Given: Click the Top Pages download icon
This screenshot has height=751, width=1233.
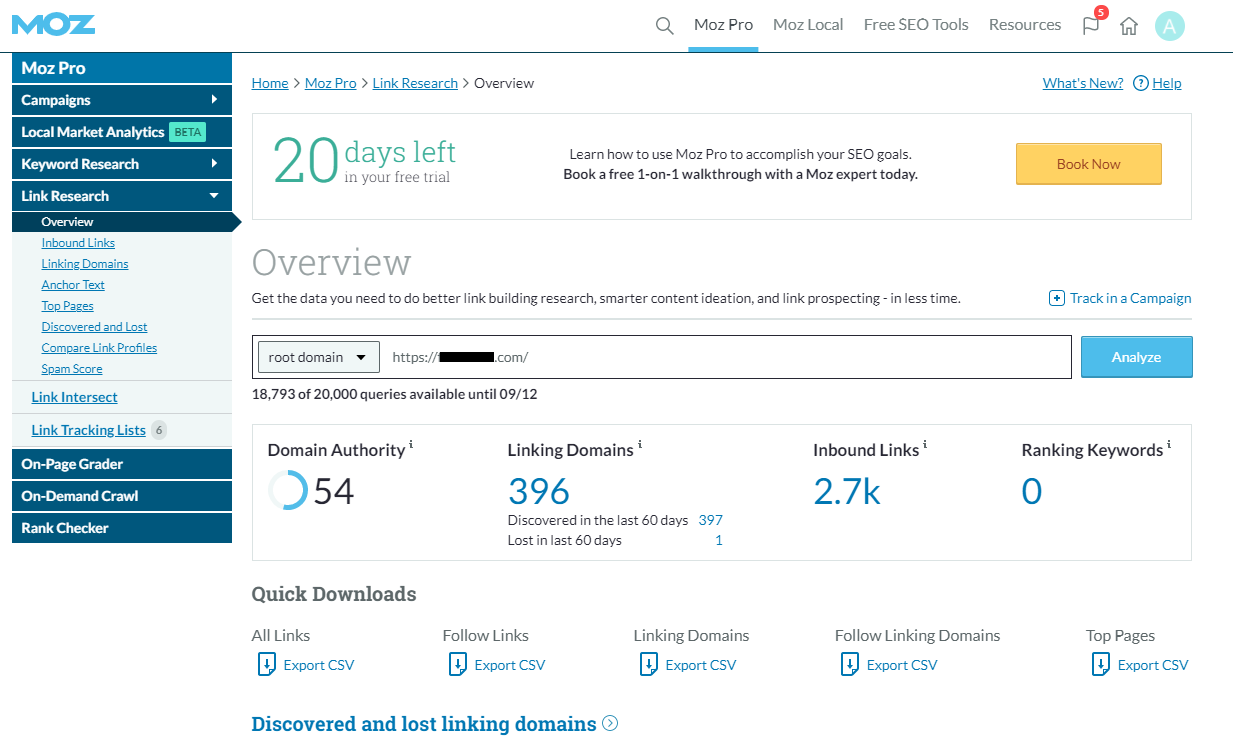Looking at the screenshot, I should click(1101, 664).
